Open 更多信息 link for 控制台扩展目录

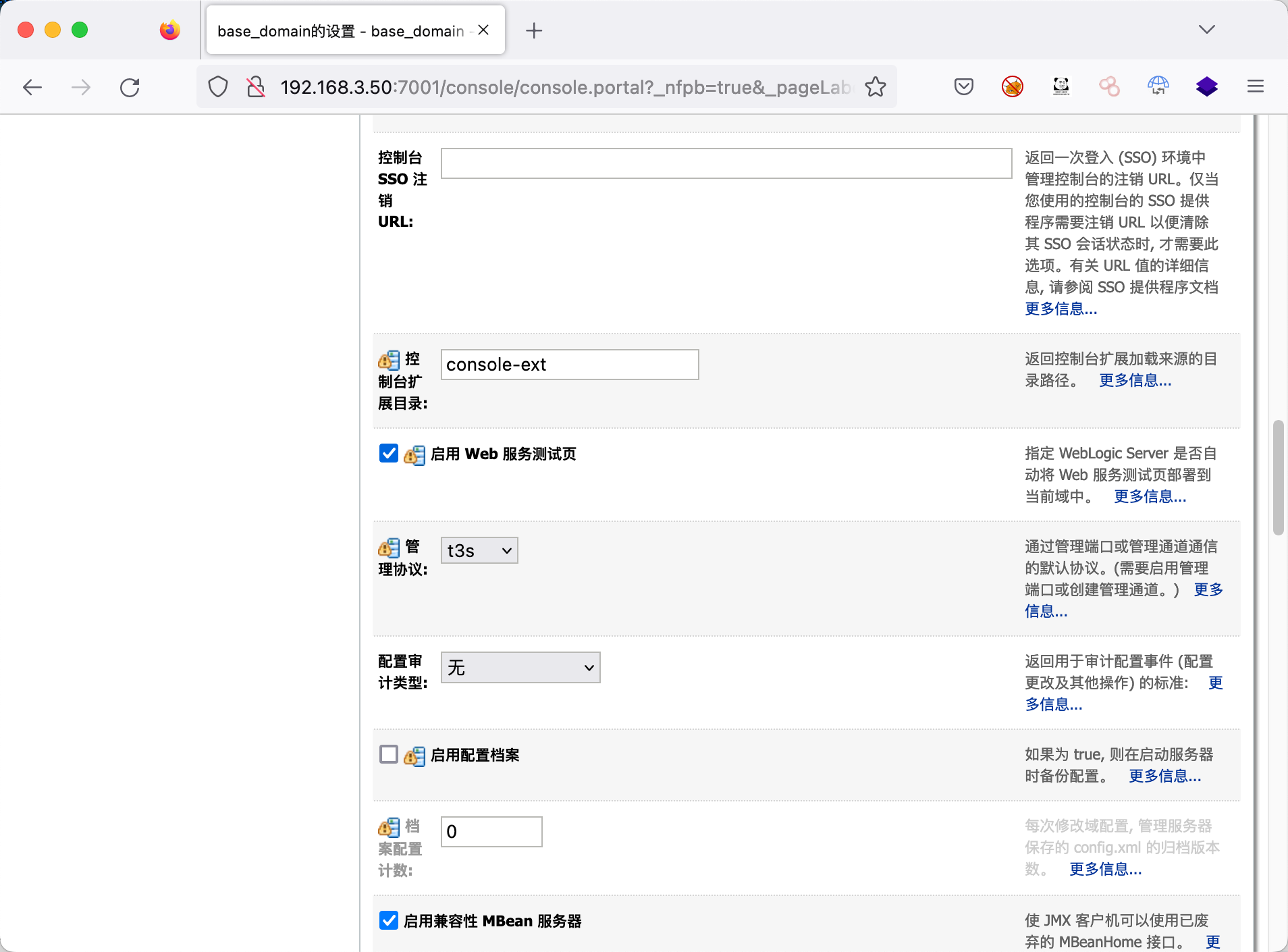(x=1135, y=381)
